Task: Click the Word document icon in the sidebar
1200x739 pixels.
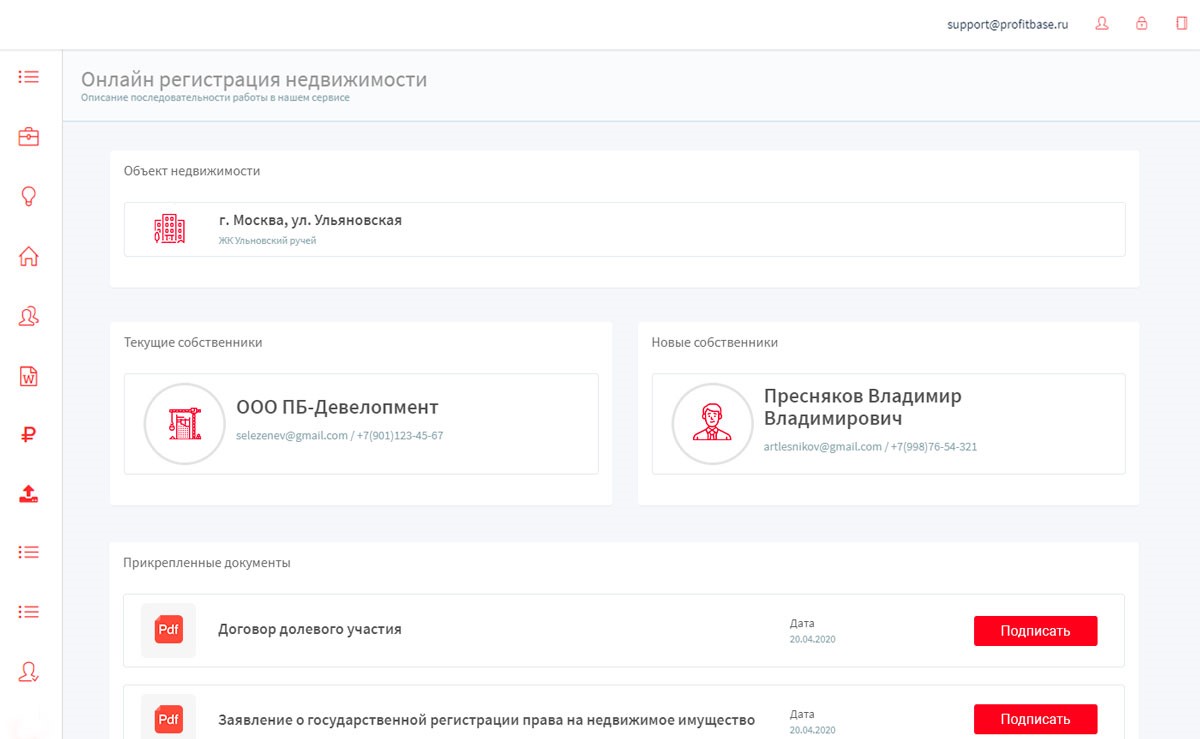Action: tap(29, 376)
